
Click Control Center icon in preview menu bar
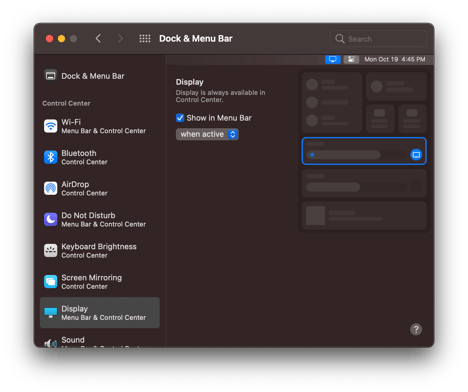351,59
